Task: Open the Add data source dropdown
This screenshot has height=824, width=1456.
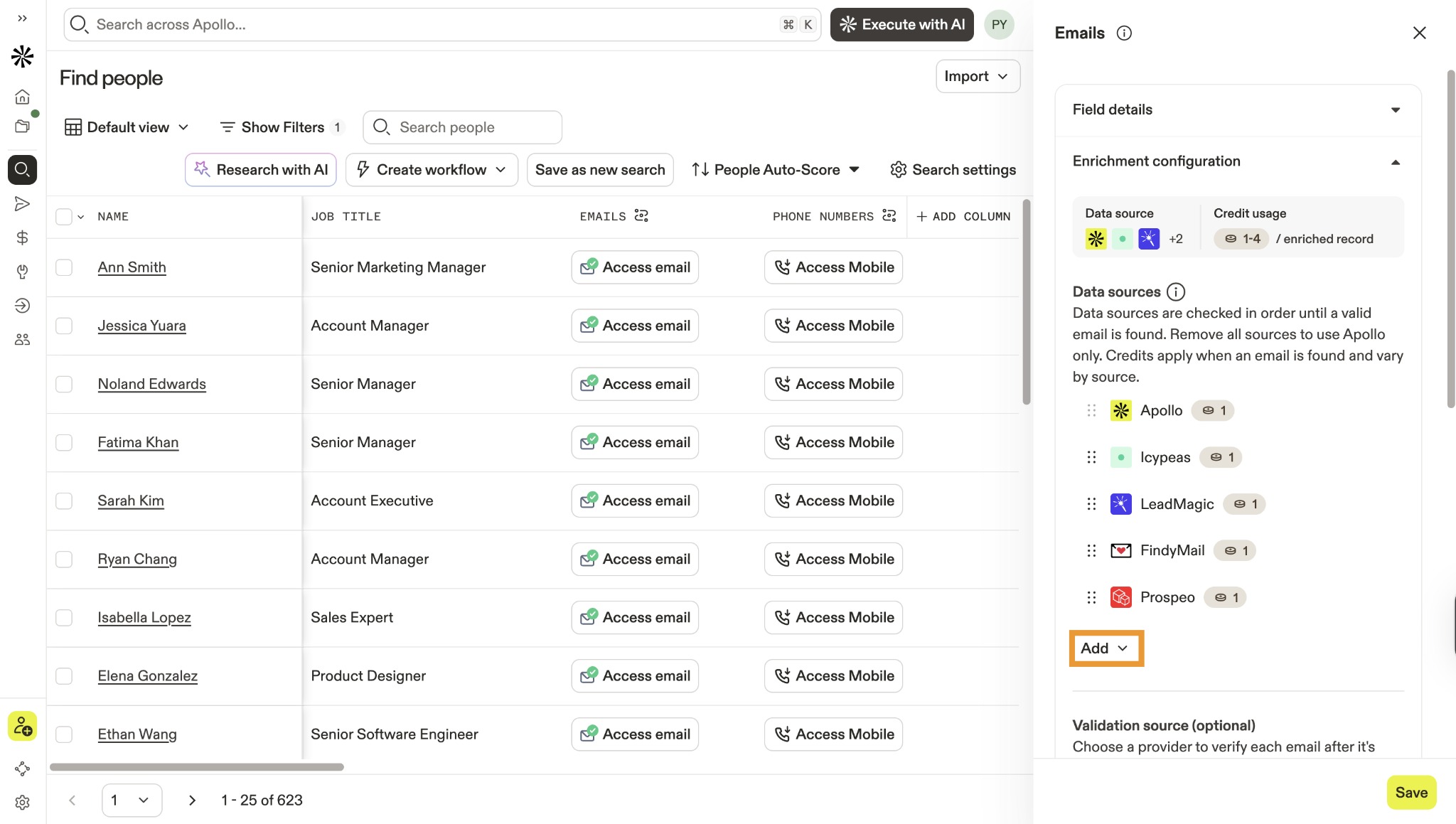Action: tap(1106, 648)
